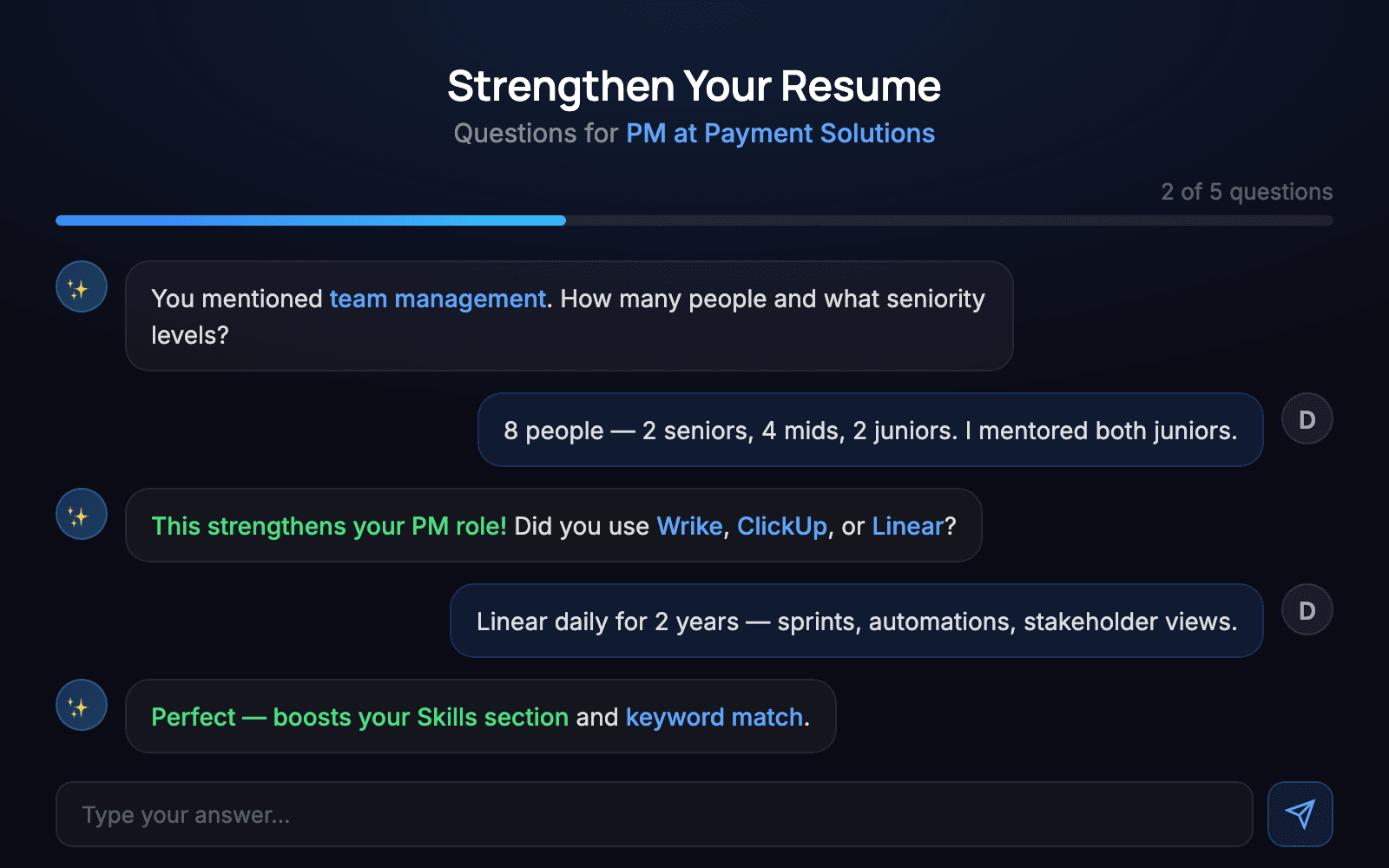Click the sparkle icon beside the first question

click(x=80, y=286)
